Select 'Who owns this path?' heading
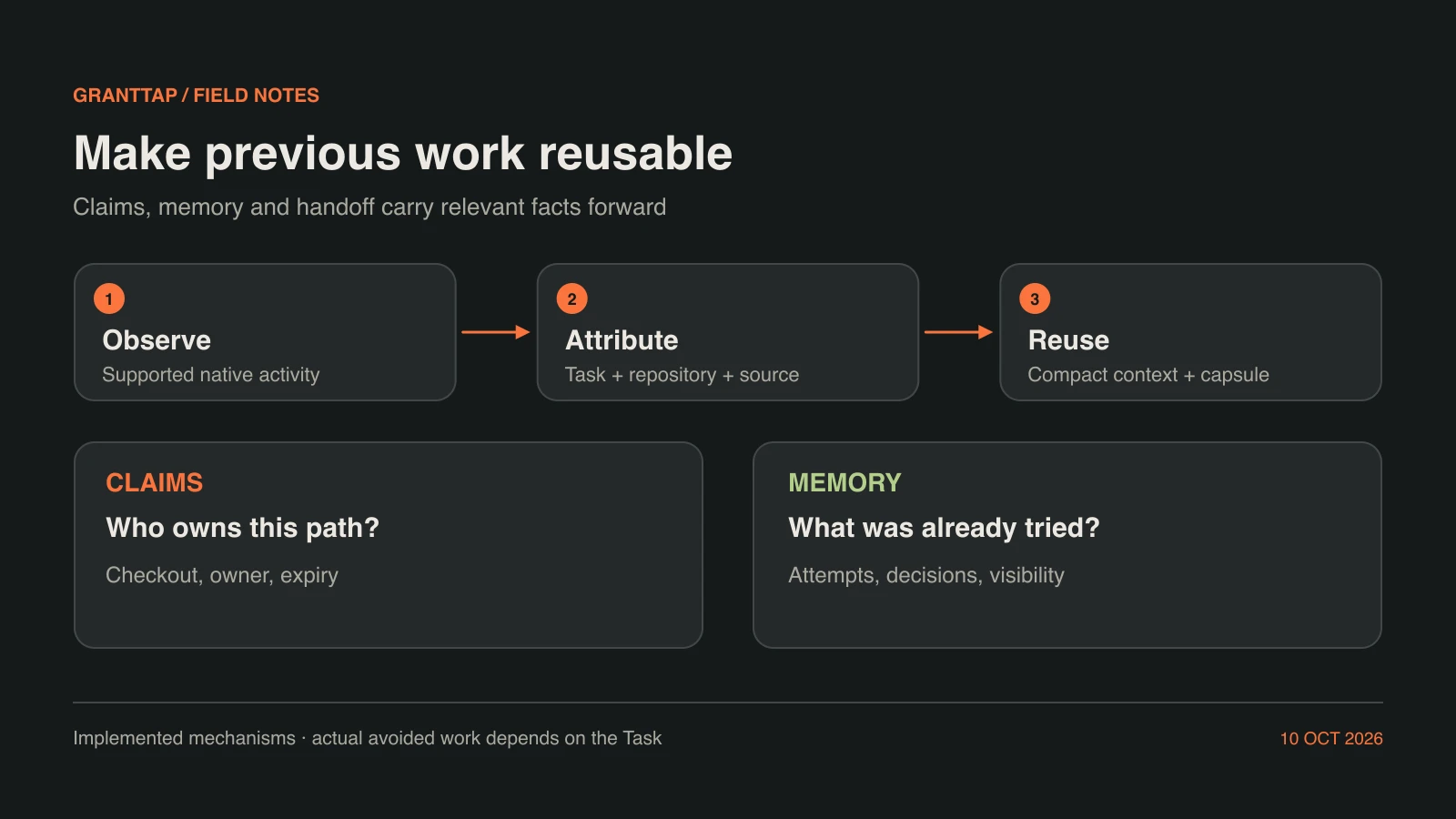This screenshot has height=819, width=1456. pos(242,528)
